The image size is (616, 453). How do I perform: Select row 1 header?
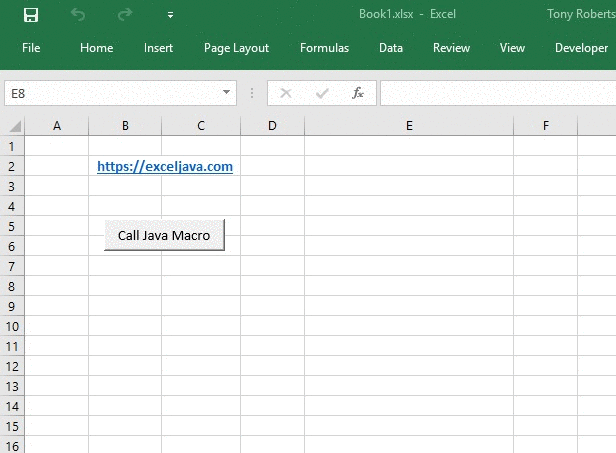click(12, 146)
